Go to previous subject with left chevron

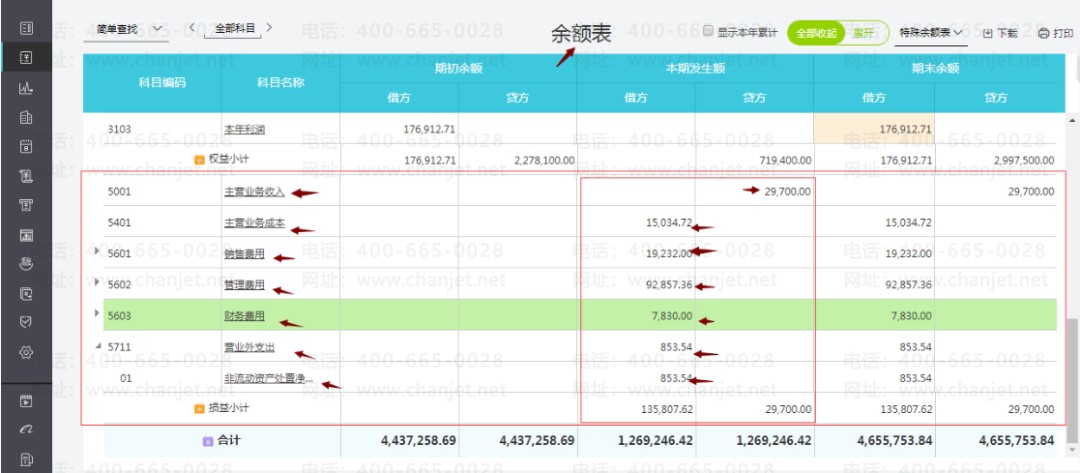click(x=192, y=28)
